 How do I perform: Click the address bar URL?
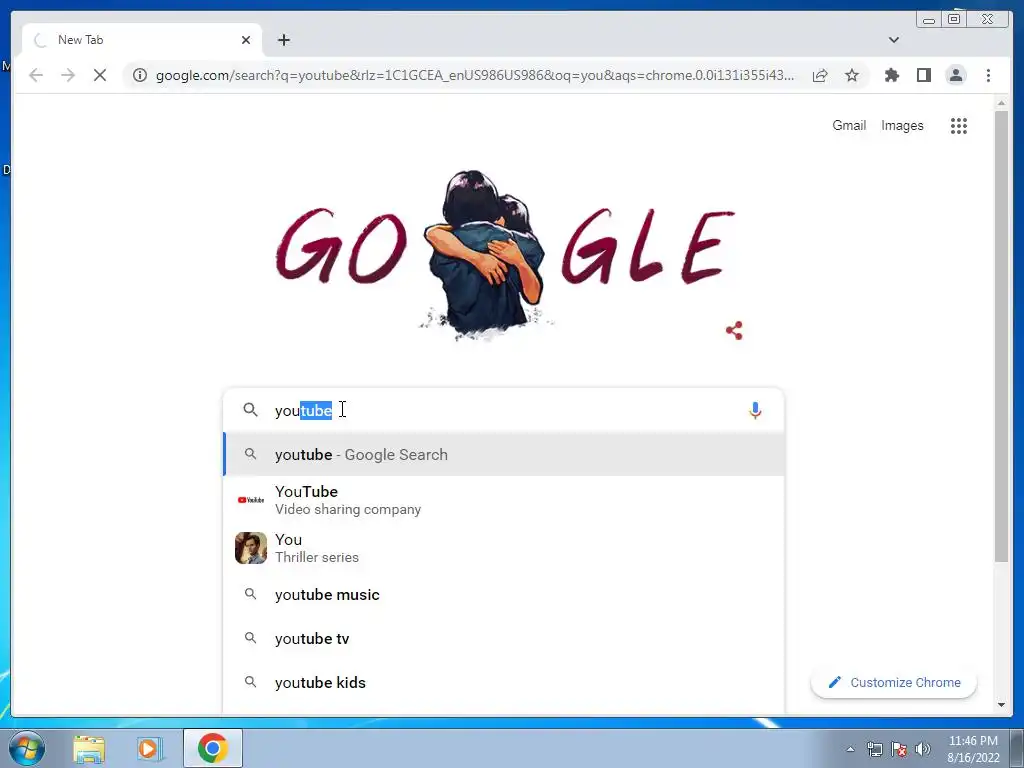tap(475, 75)
